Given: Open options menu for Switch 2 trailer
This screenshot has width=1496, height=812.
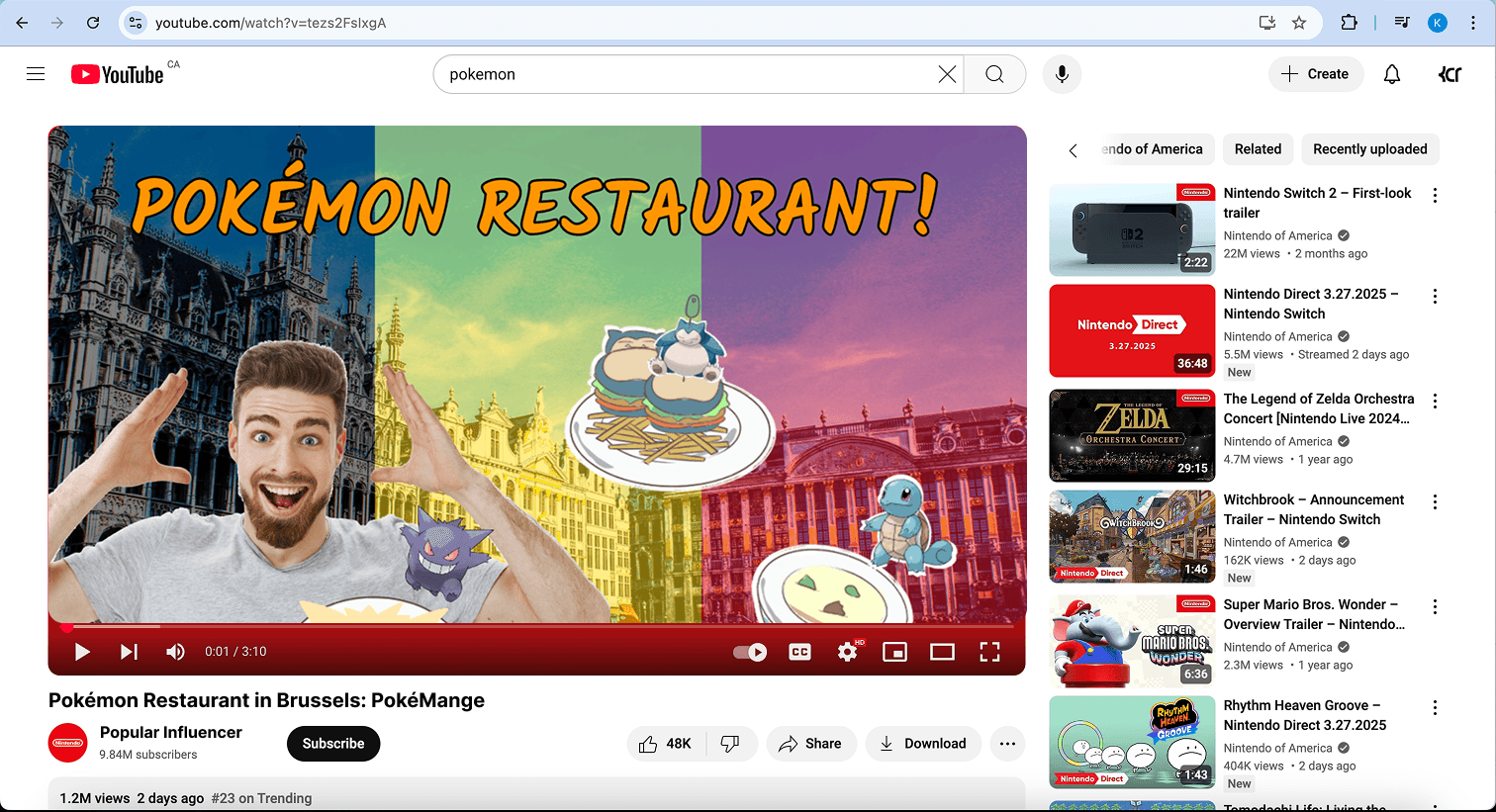Looking at the screenshot, I should (1435, 196).
